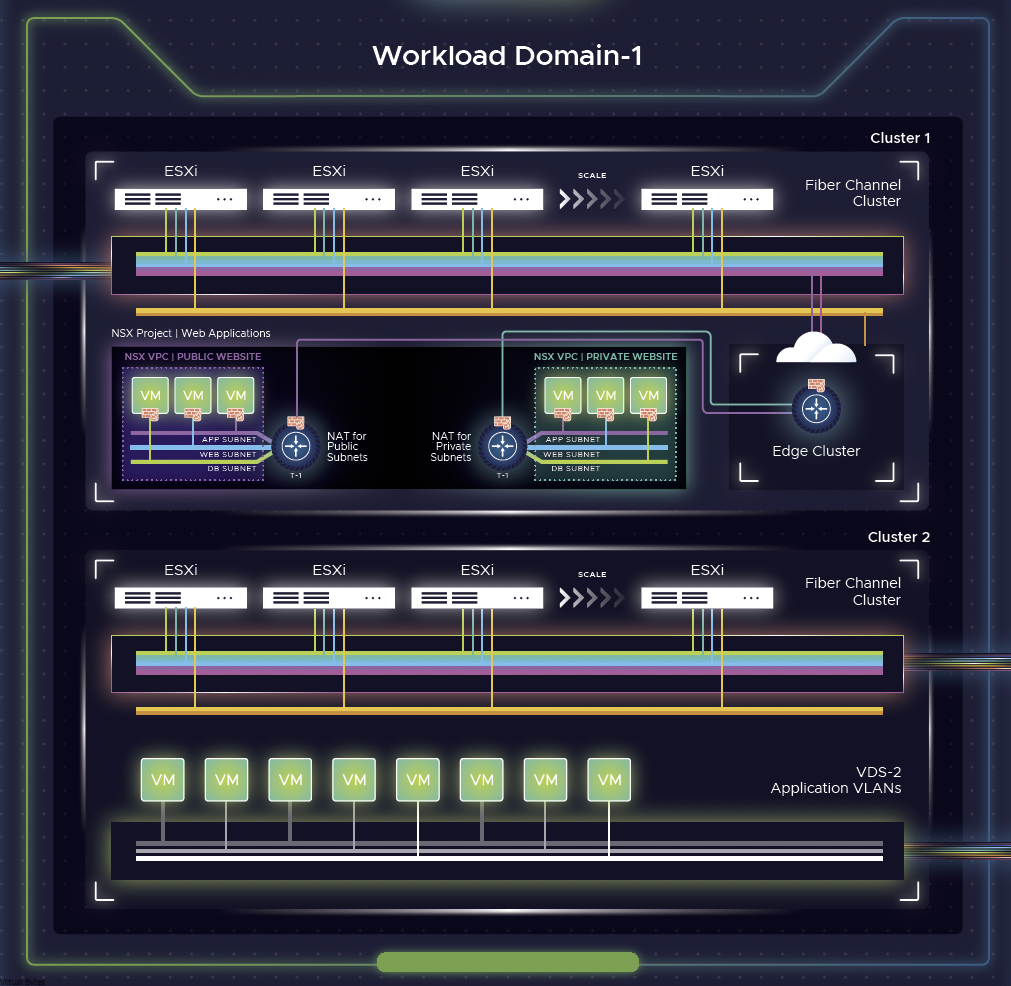This screenshot has width=1011, height=986.
Task: Select the second ESXi host in Cluster 2
Action: 329,598
